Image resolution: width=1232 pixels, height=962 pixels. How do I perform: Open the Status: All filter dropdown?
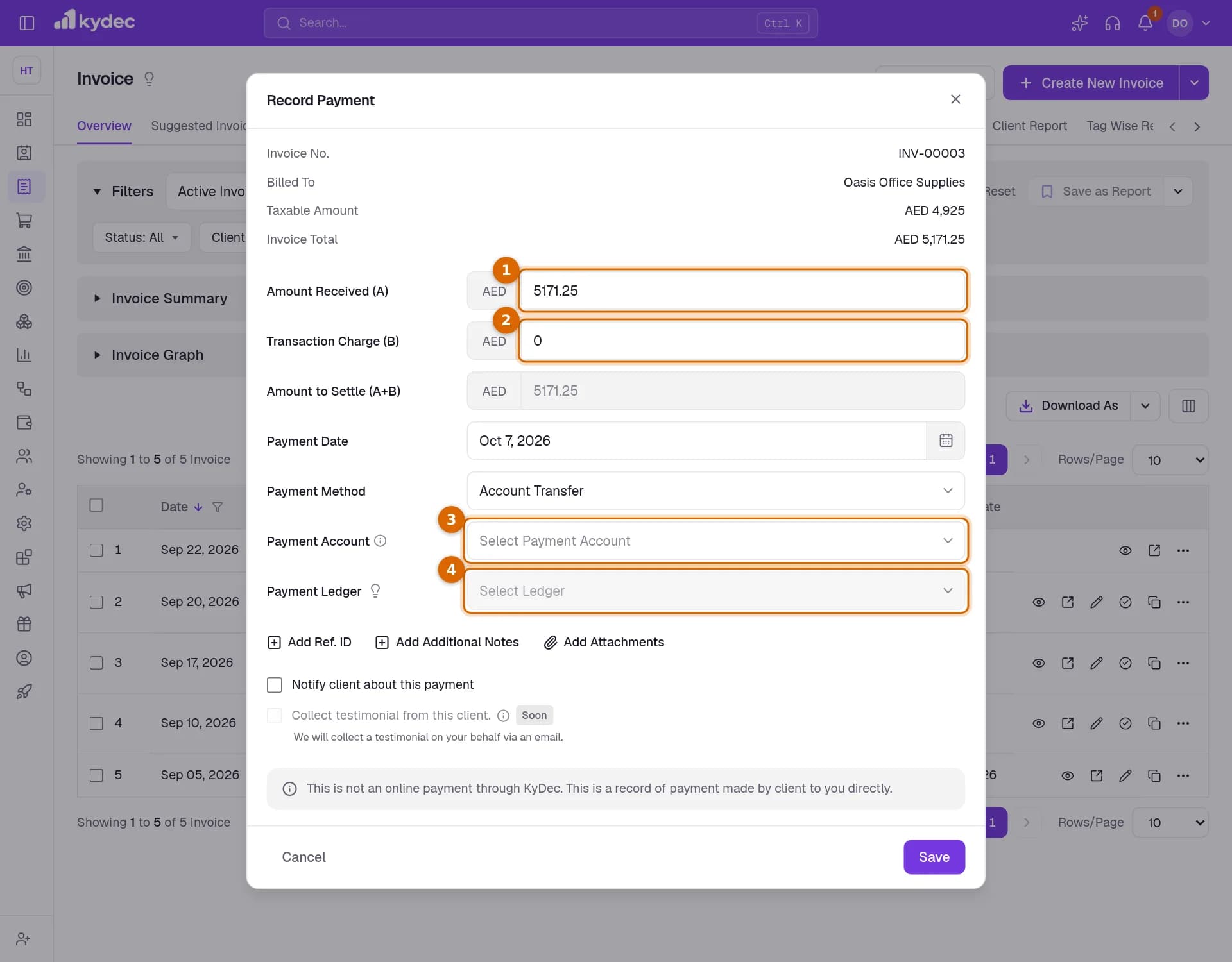141,237
